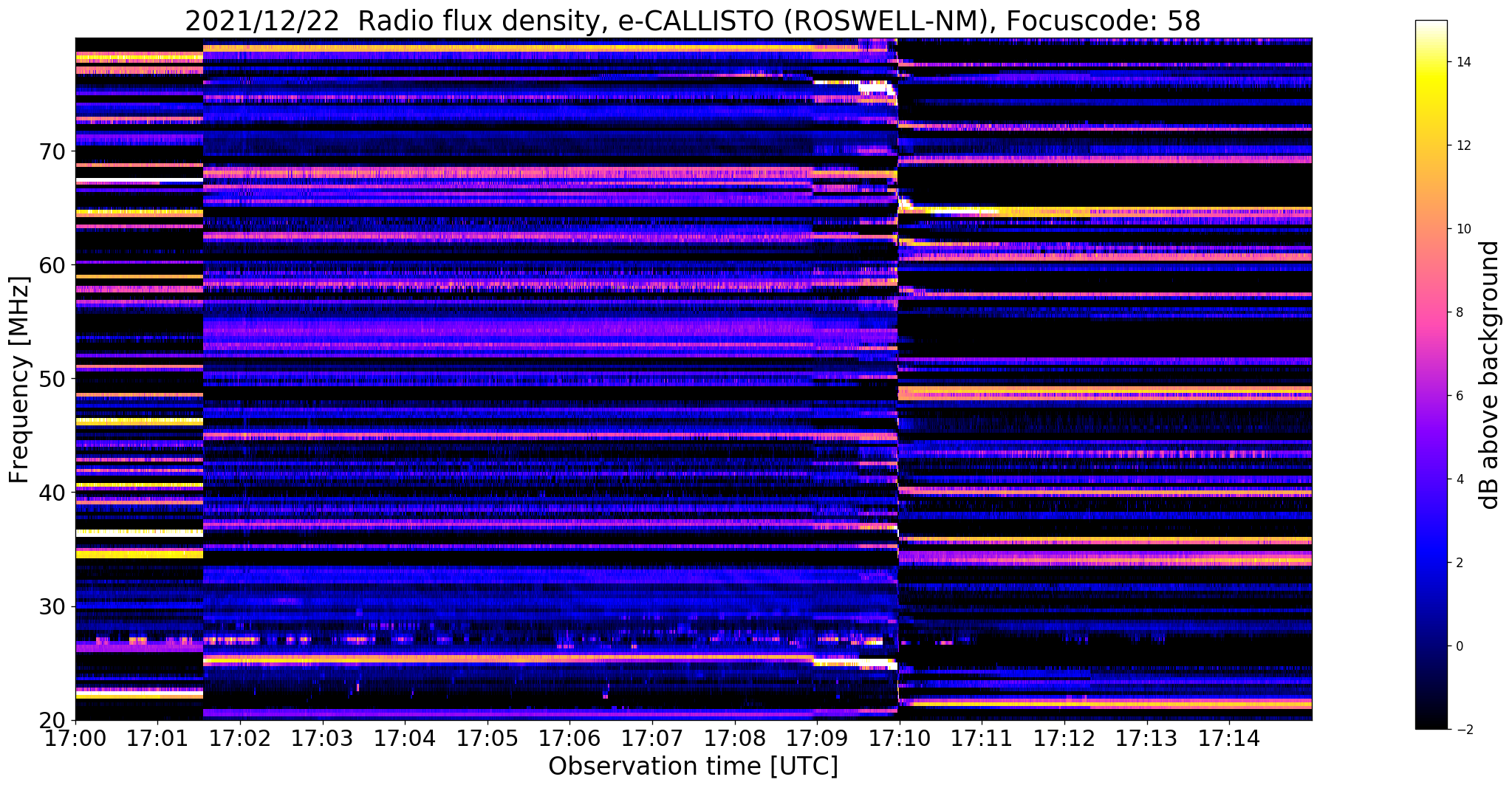
Task: Click the 'Frequency [MHz]' axis label
Action: pos(19,380)
